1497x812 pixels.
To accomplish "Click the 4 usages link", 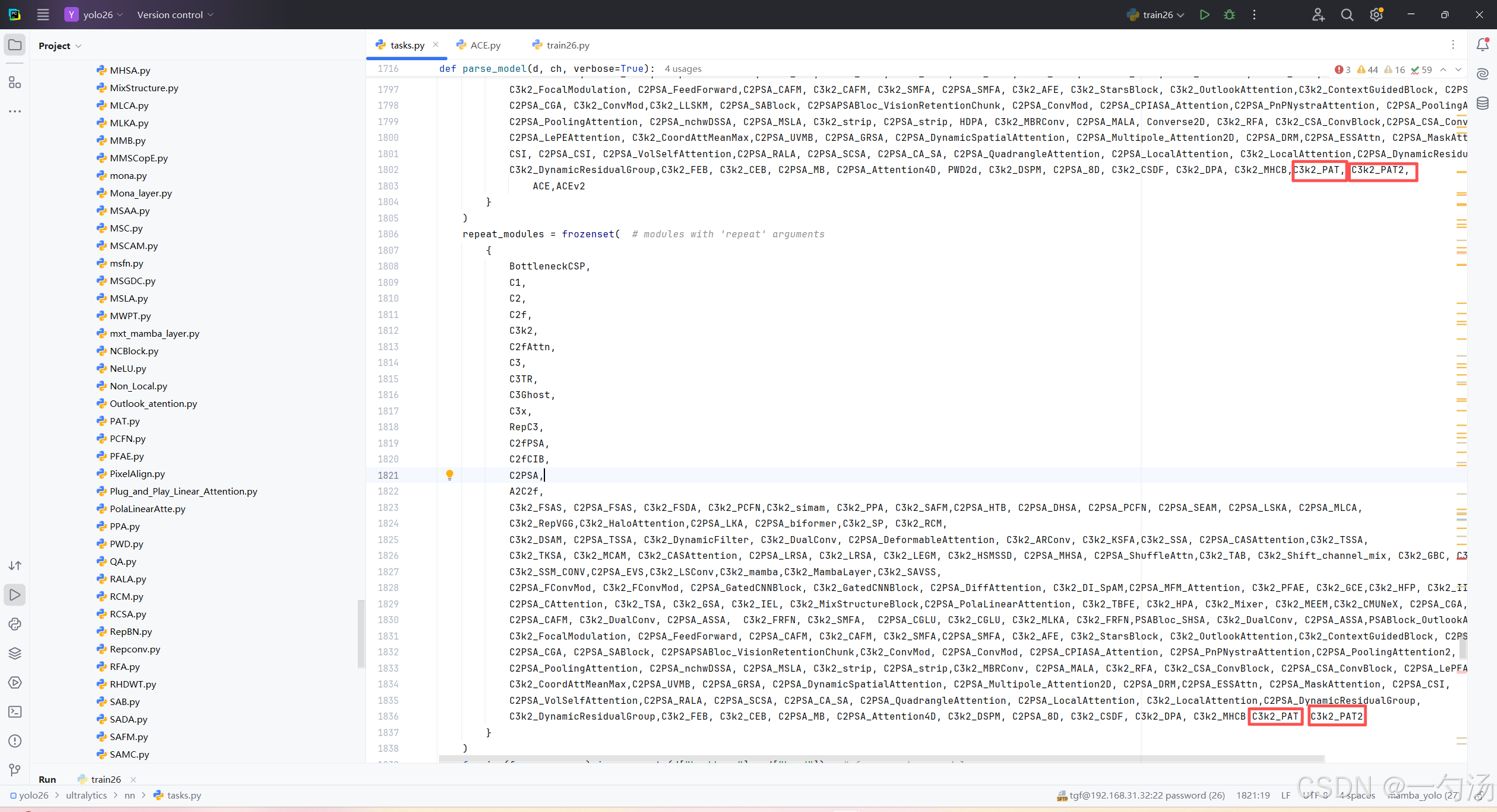I will pos(682,69).
